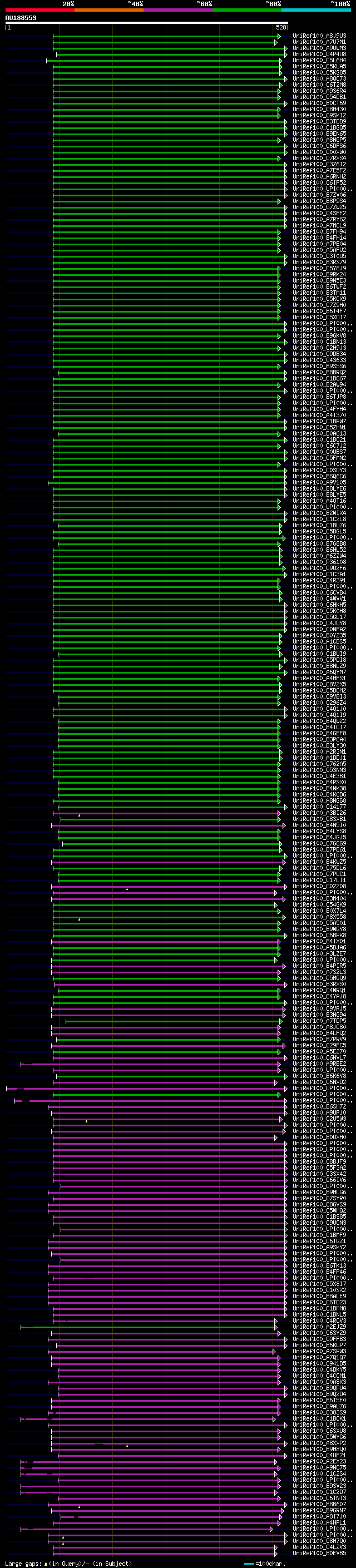Select alignment label UniRef100_B4FH14
Viewport: 356px width, 1568px height.
(x=319, y=238)
